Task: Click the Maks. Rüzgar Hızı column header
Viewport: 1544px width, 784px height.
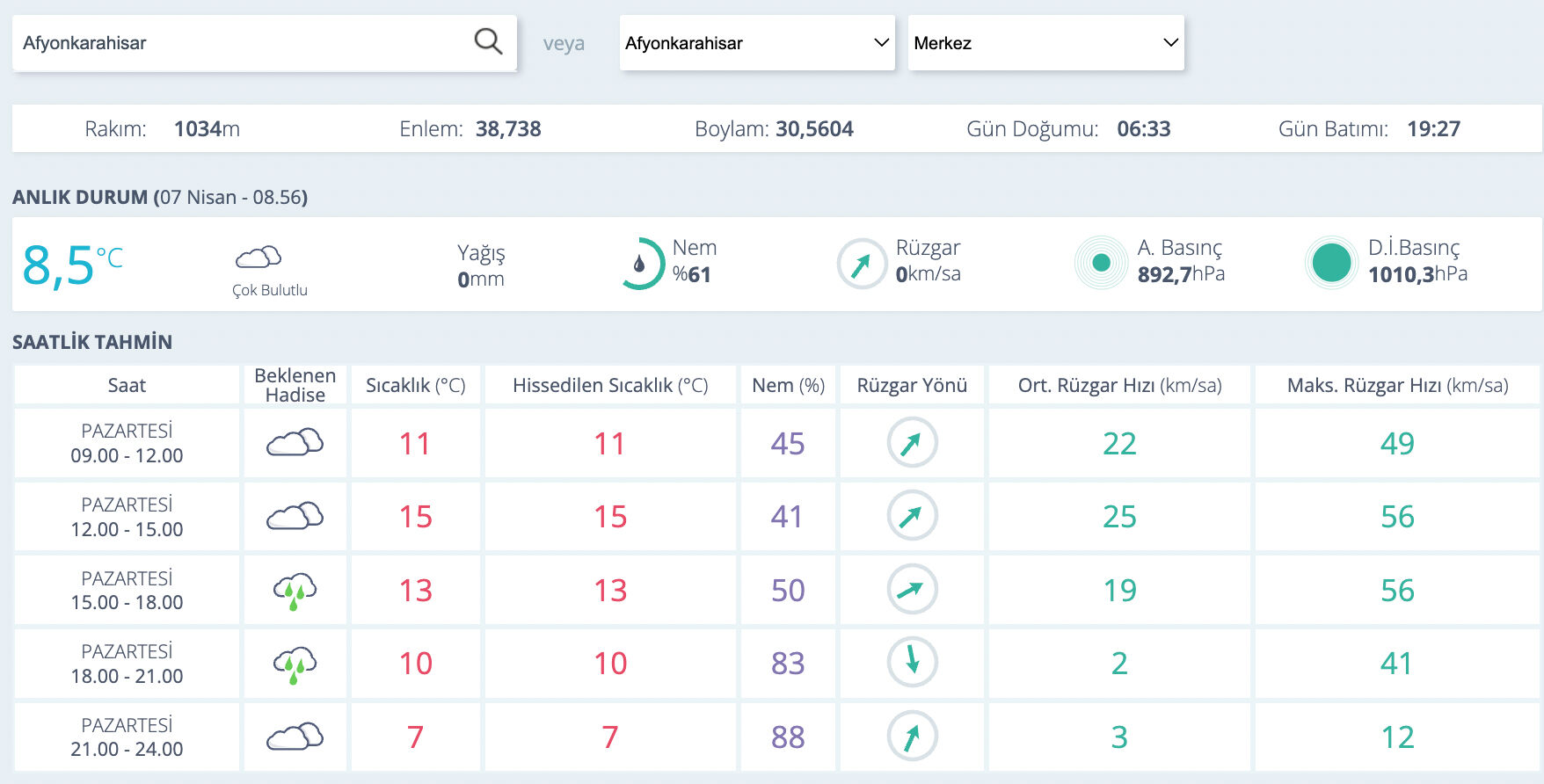Action: coord(1397,385)
